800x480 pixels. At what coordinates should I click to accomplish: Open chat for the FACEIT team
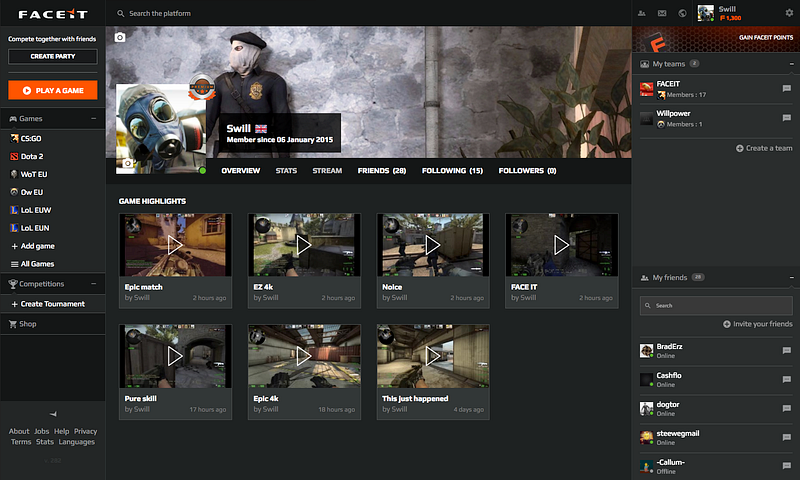click(x=787, y=89)
